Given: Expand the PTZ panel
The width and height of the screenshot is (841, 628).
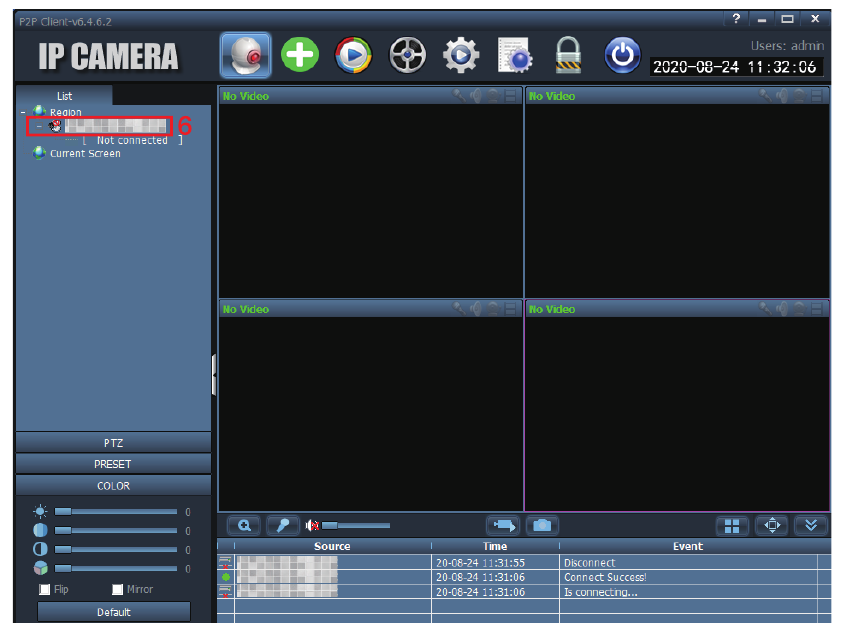Looking at the screenshot, I should (x=113, y=443).
